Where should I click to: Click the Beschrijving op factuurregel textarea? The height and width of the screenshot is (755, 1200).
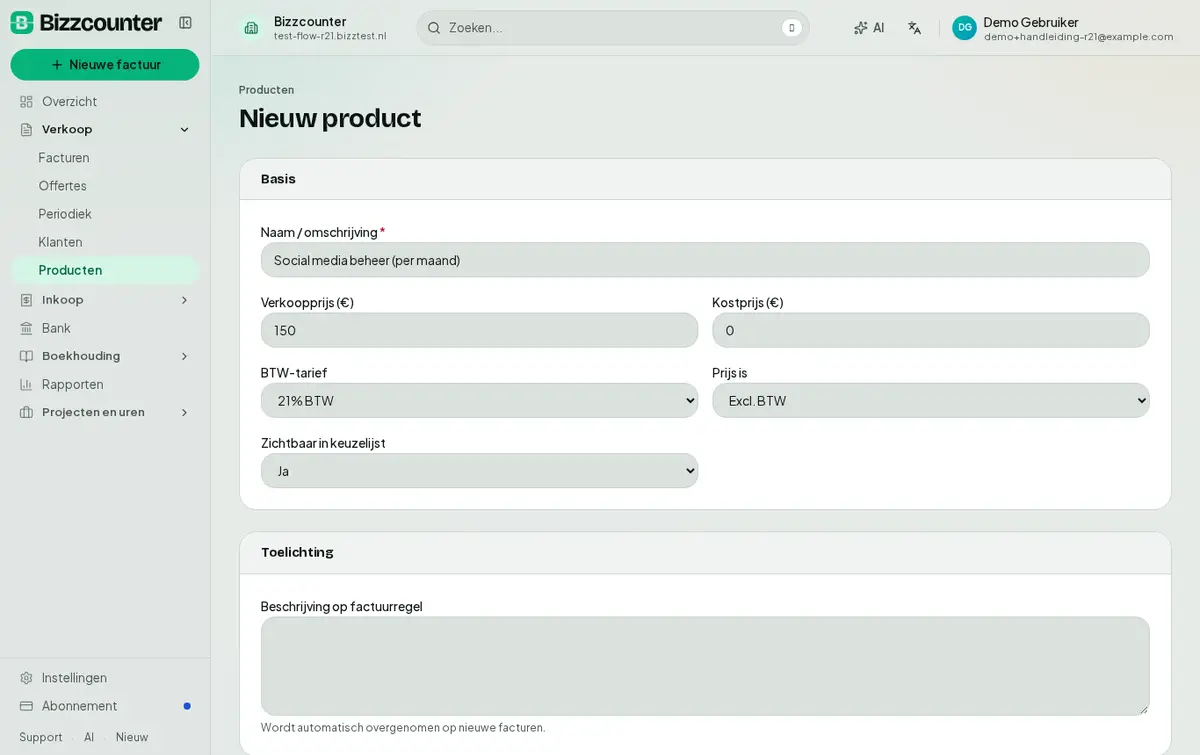point(705,666)
